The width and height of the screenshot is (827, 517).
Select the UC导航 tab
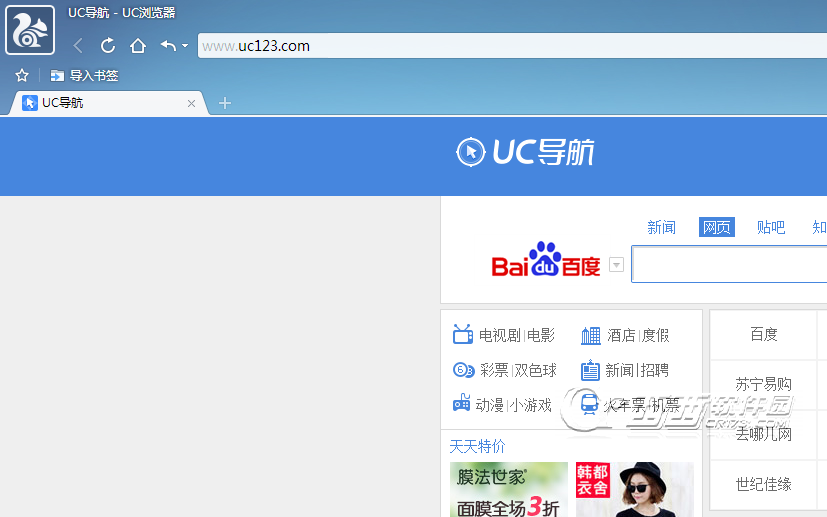[x=108, y=103]
